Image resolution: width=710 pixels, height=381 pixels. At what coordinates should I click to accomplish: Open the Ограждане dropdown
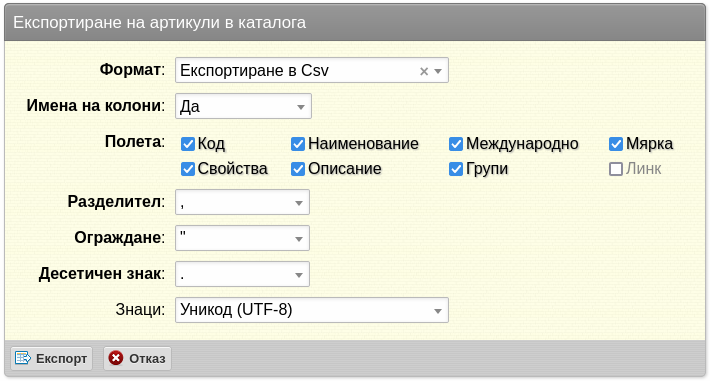tap(242, 238)
